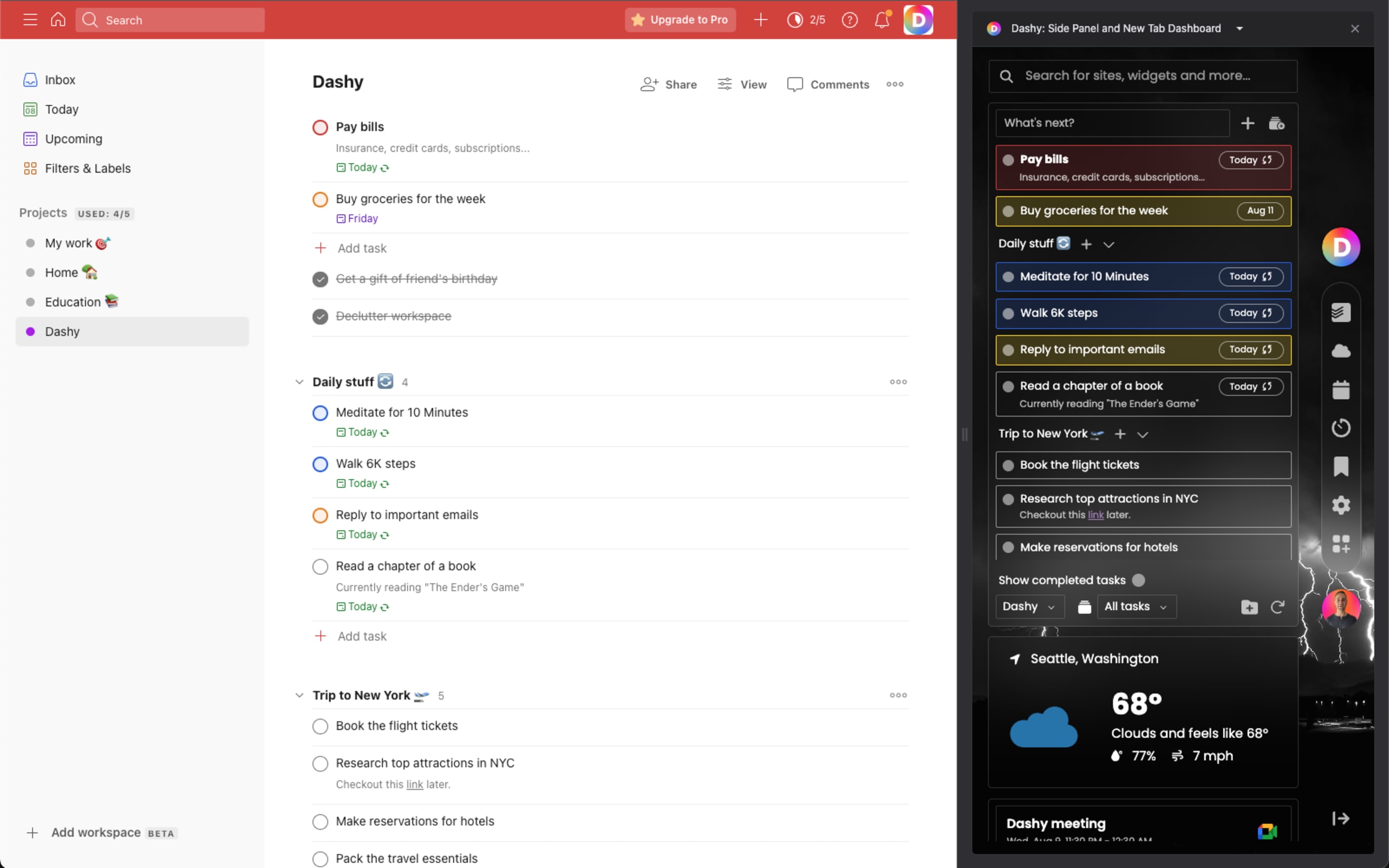Complete Reply to important emails in Dashy panel

coord(1008,350)
